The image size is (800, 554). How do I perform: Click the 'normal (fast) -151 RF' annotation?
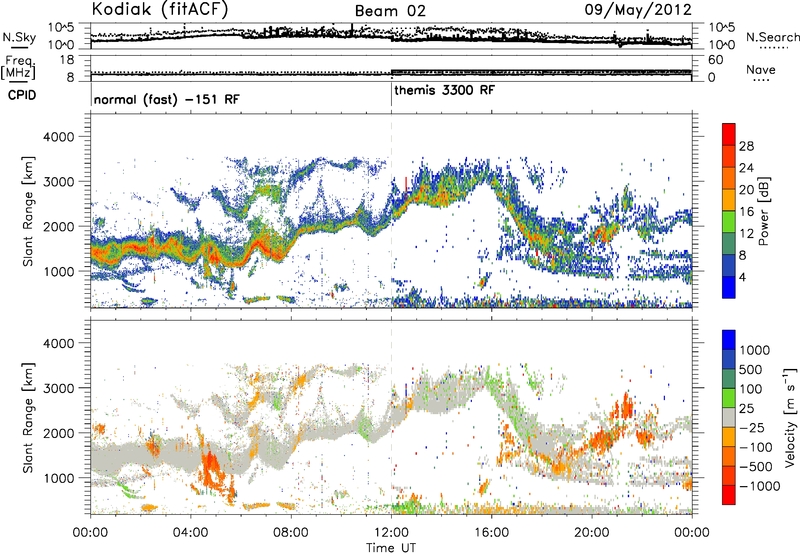click(x=166, y=99)
